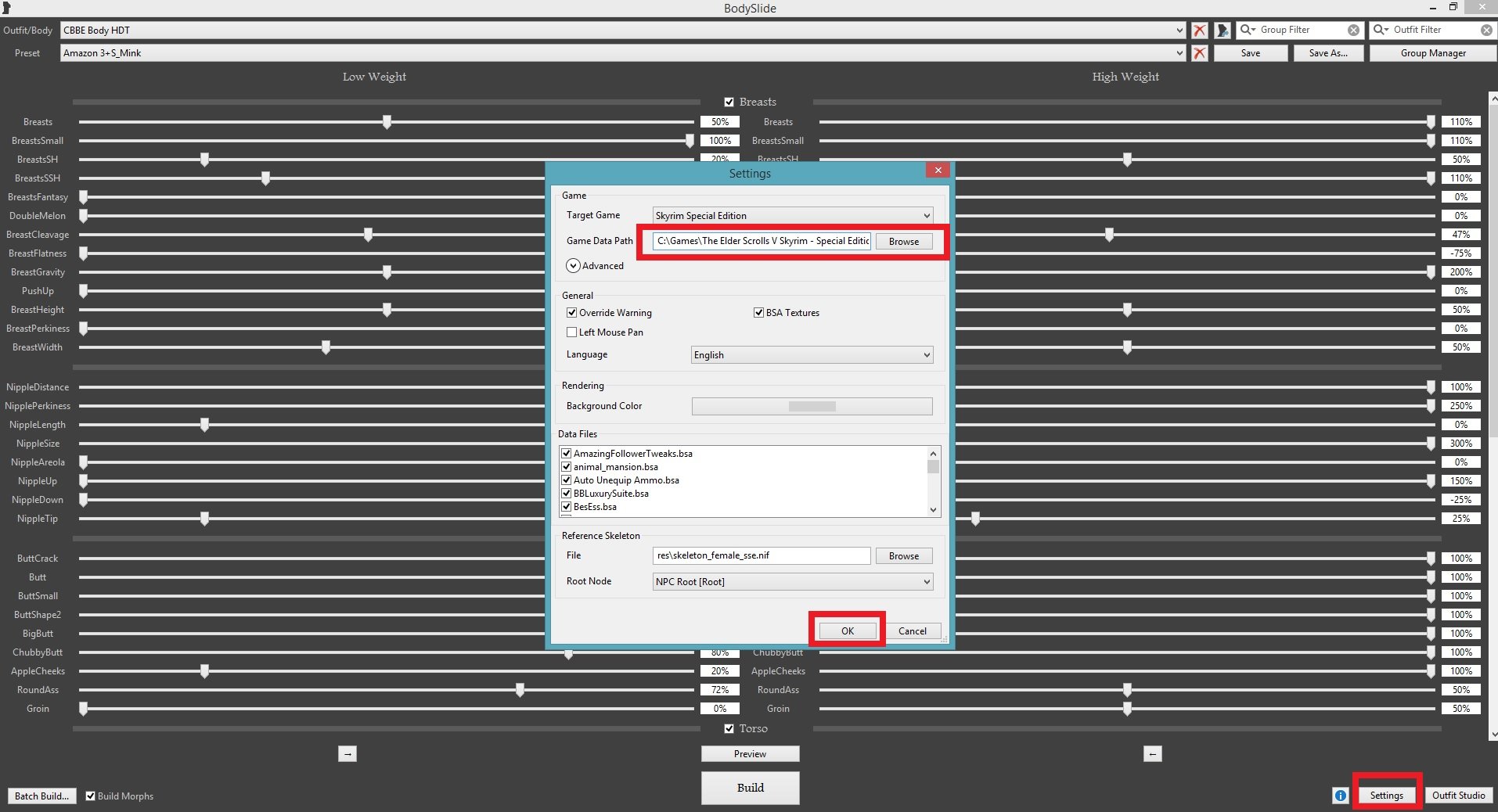The height and width of the screenshot is (812, 1498).
Task: Confirm settings with the OK button
Action: [x=847, y=631]
